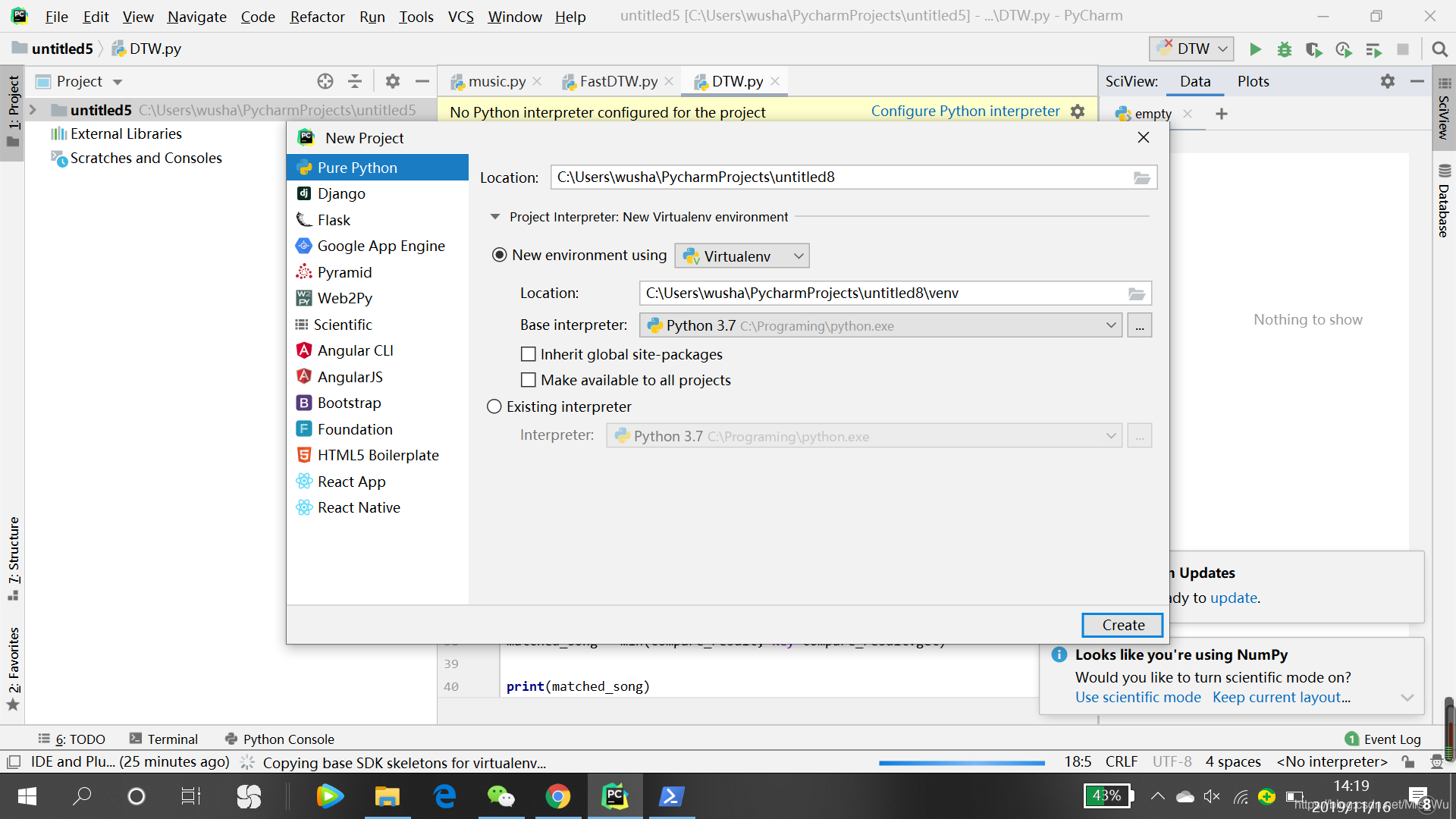Open the Virtualenv environment type dropdown
This screenshot has height=819, width=1456.
click(x=742, y=256)
